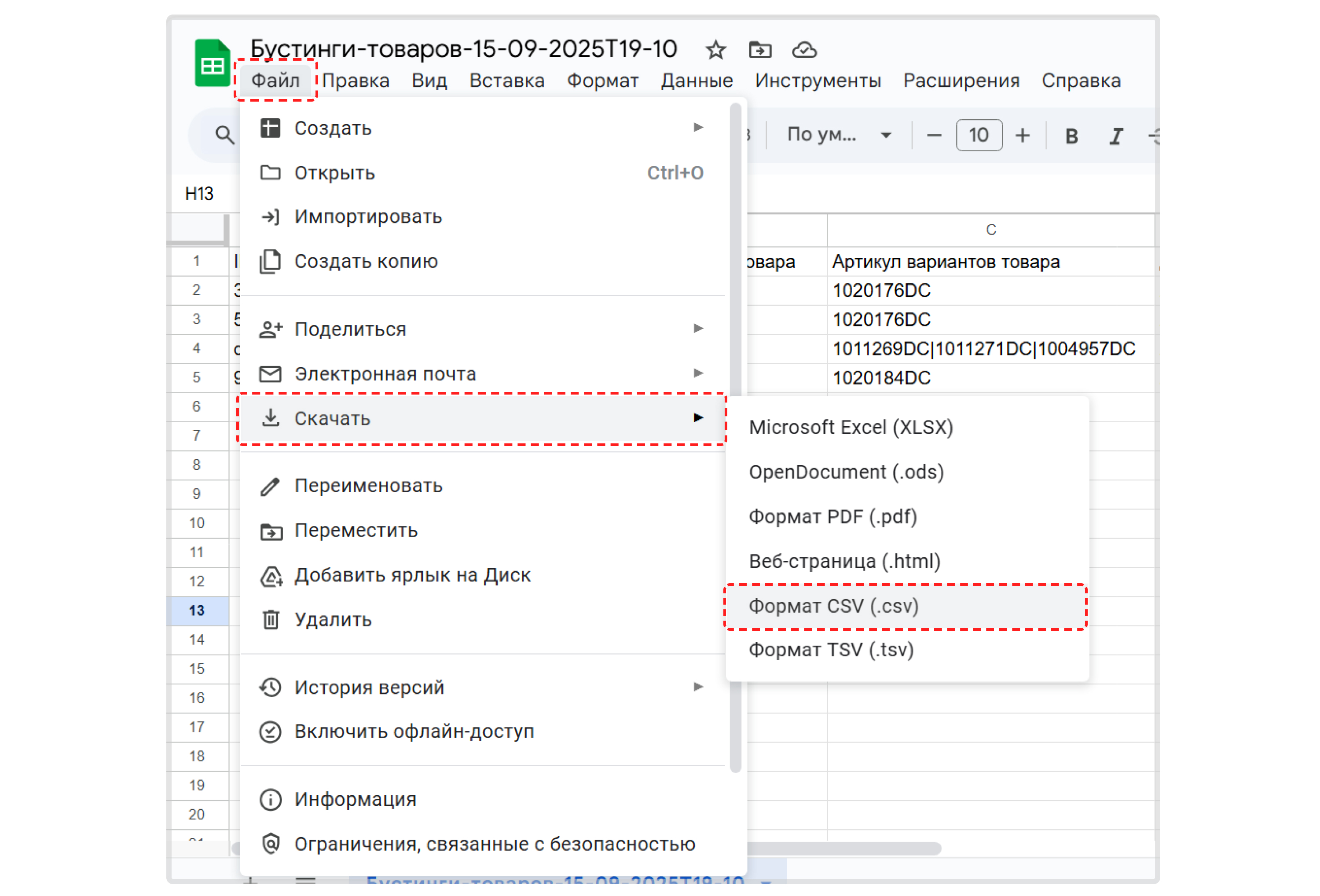Click the Импортировать import arrow icon
The width and height of the screenshot is (1320, 896).
(x=271, y=217)
